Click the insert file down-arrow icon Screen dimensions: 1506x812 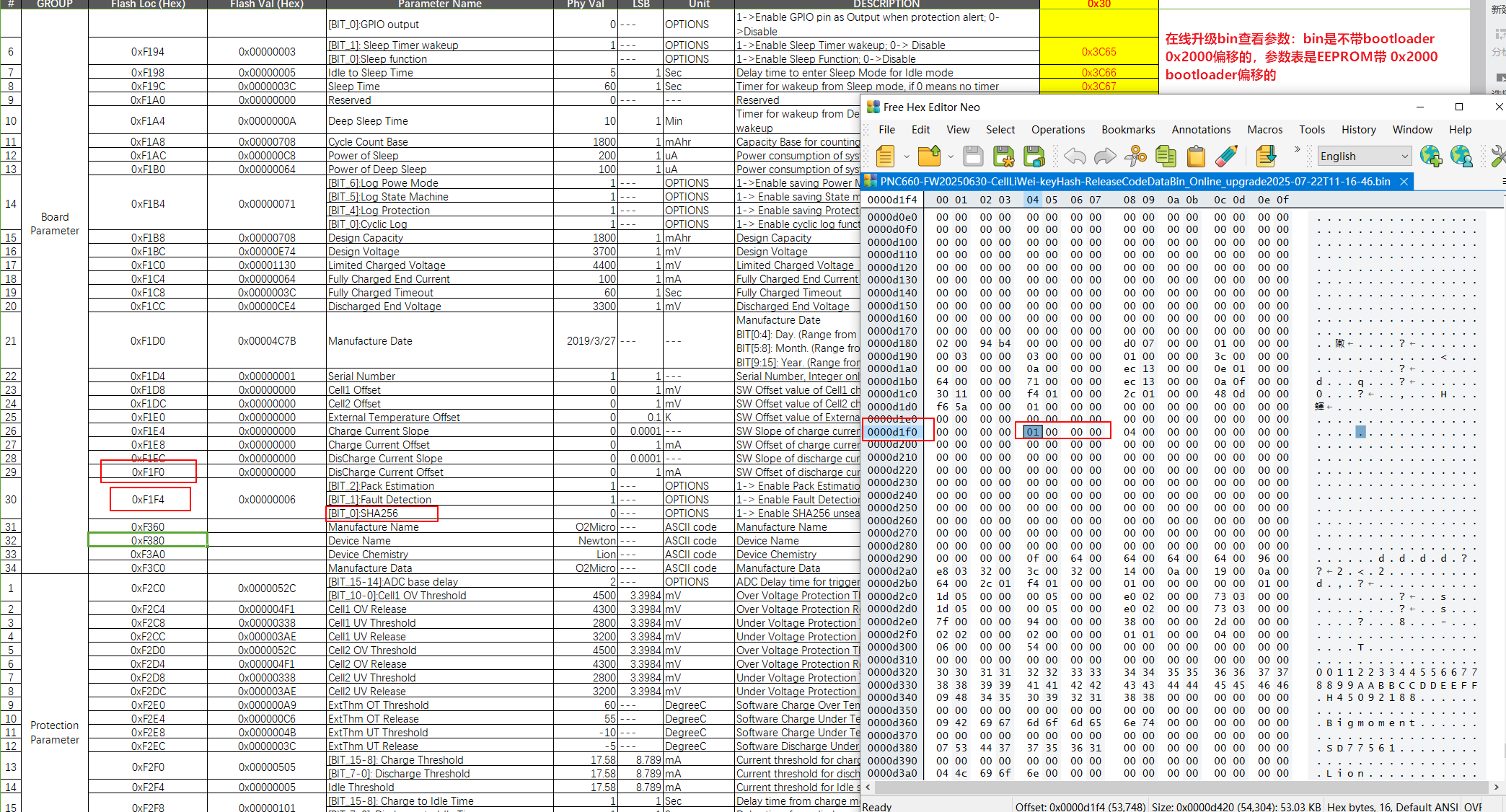click(x=1266, y=156)
